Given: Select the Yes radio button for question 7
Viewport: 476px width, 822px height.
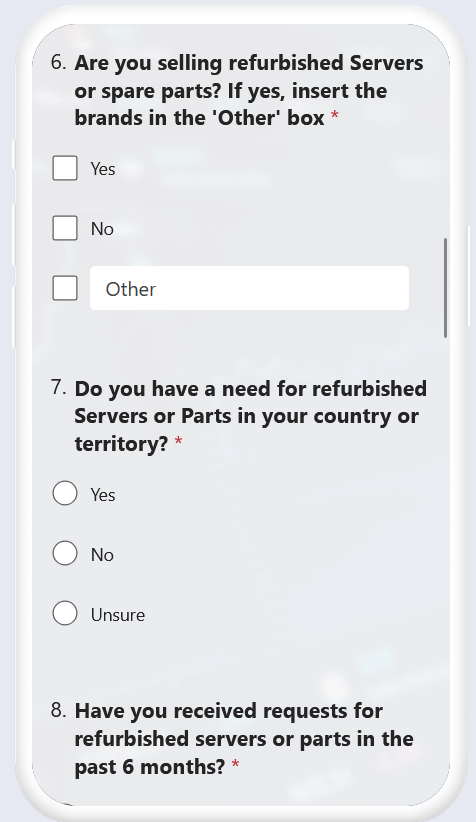Looking at the screenshot, I should click(65, 493).
